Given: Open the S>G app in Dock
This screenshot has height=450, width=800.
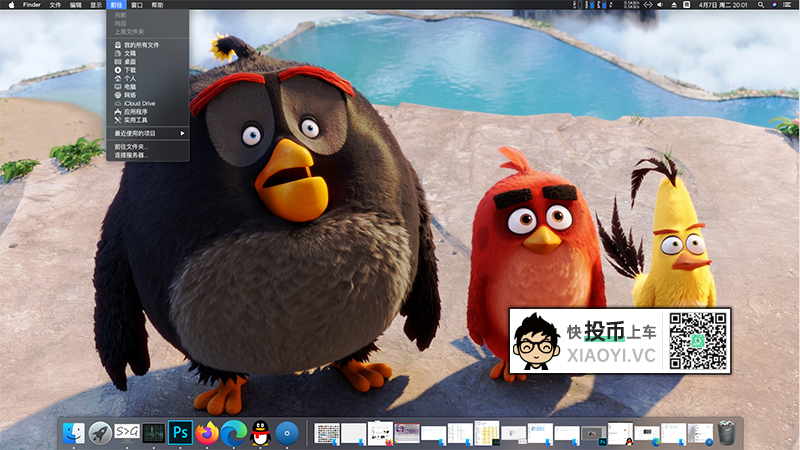Looking at the screenshot, I should click(127, 433).
